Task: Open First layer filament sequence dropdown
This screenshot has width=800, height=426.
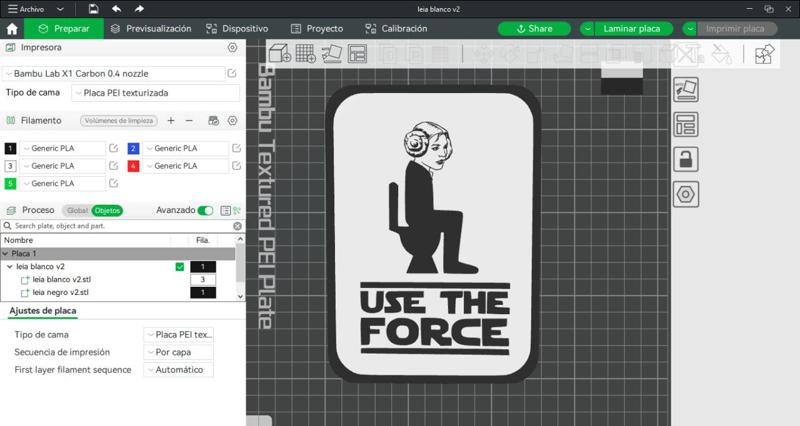Action: (179, 370)
